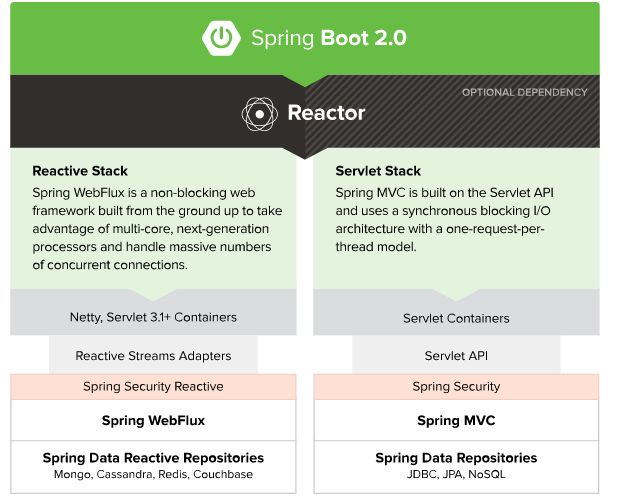Click the Spring Data Reactive Repositories title
The width and height of the screenshot is (617, 504).
tap(153, 458)
